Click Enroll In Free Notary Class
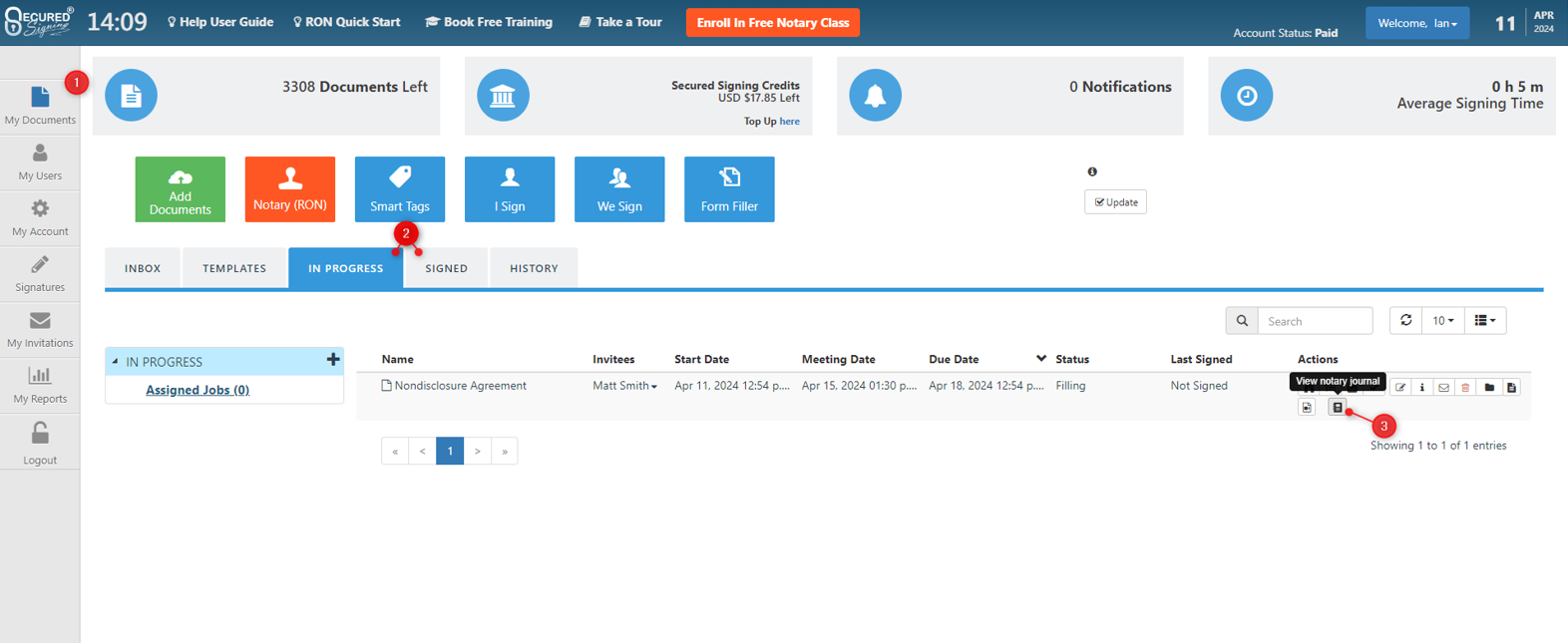This screenshot has width=1568, height=643. (x=772, y=23)
